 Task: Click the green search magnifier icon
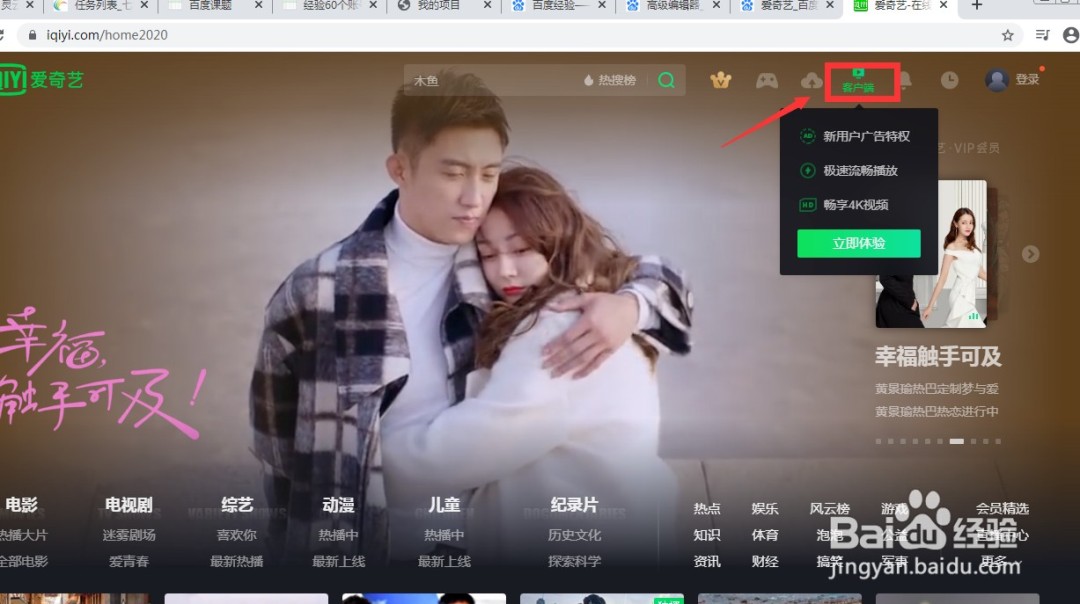pos(666,80)
